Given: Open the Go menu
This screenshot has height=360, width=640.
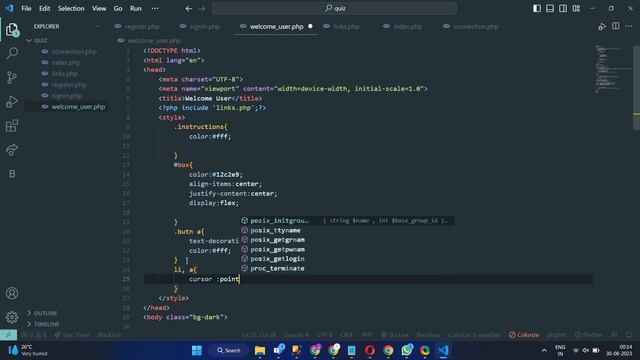Looking at the screenshot, I should (x=118, y=8).
